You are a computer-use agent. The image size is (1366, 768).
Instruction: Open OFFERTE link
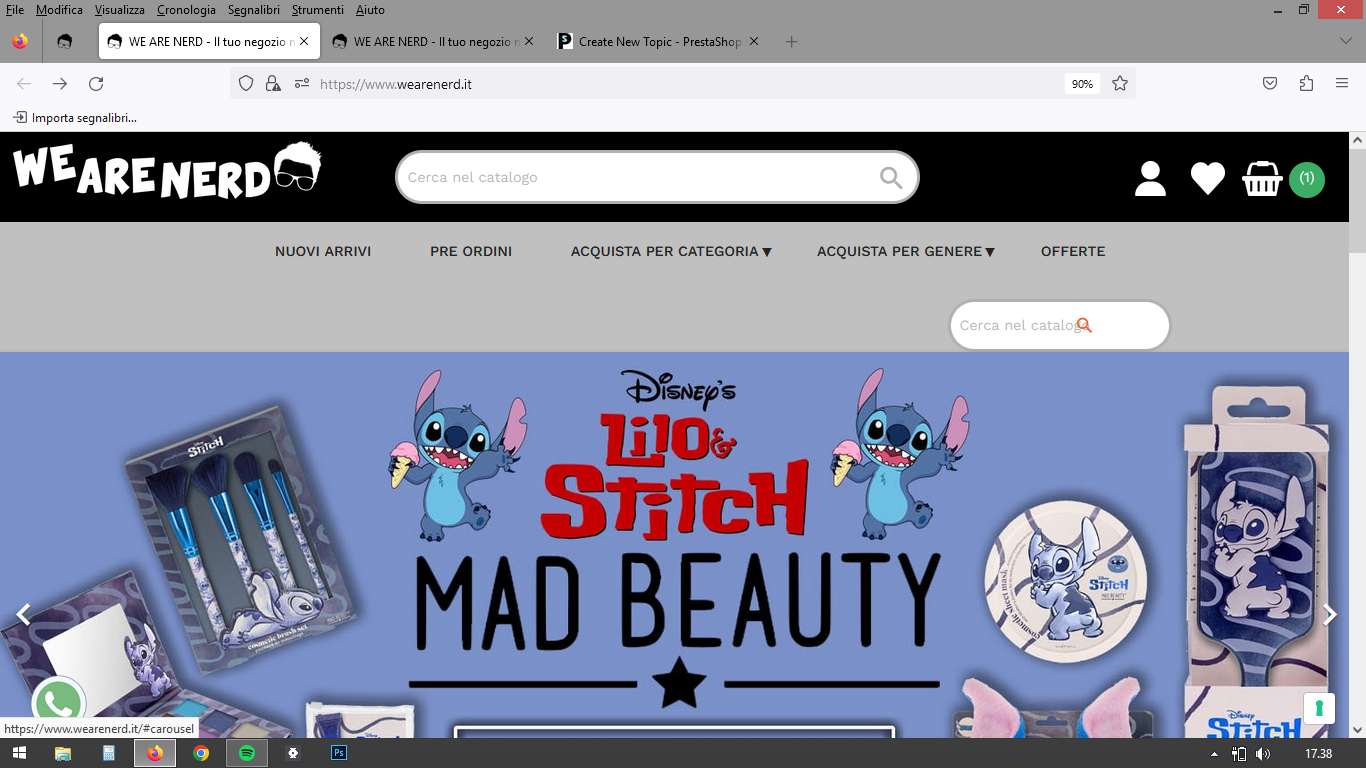coord(1073,251)
